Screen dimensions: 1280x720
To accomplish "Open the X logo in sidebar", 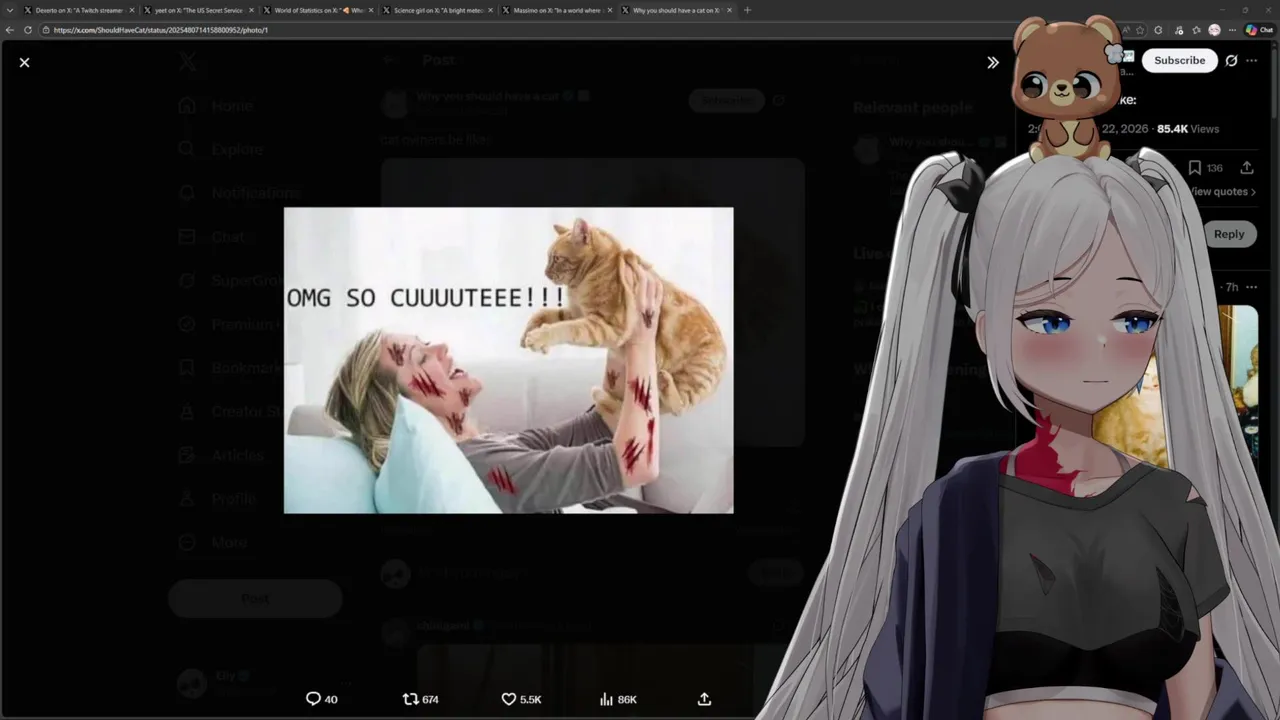I will coord(187,62).
